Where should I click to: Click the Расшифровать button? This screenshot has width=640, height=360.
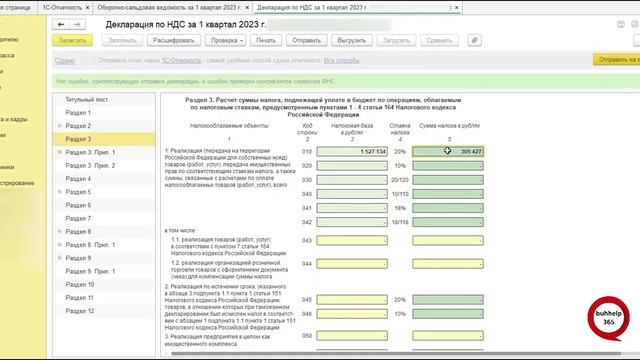pos(173,40)
